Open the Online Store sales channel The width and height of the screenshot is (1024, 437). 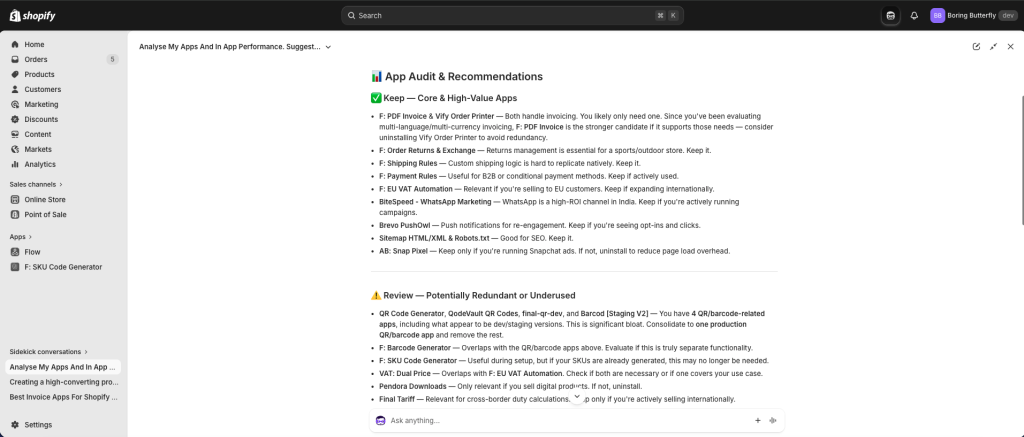(x=45, y=199)
